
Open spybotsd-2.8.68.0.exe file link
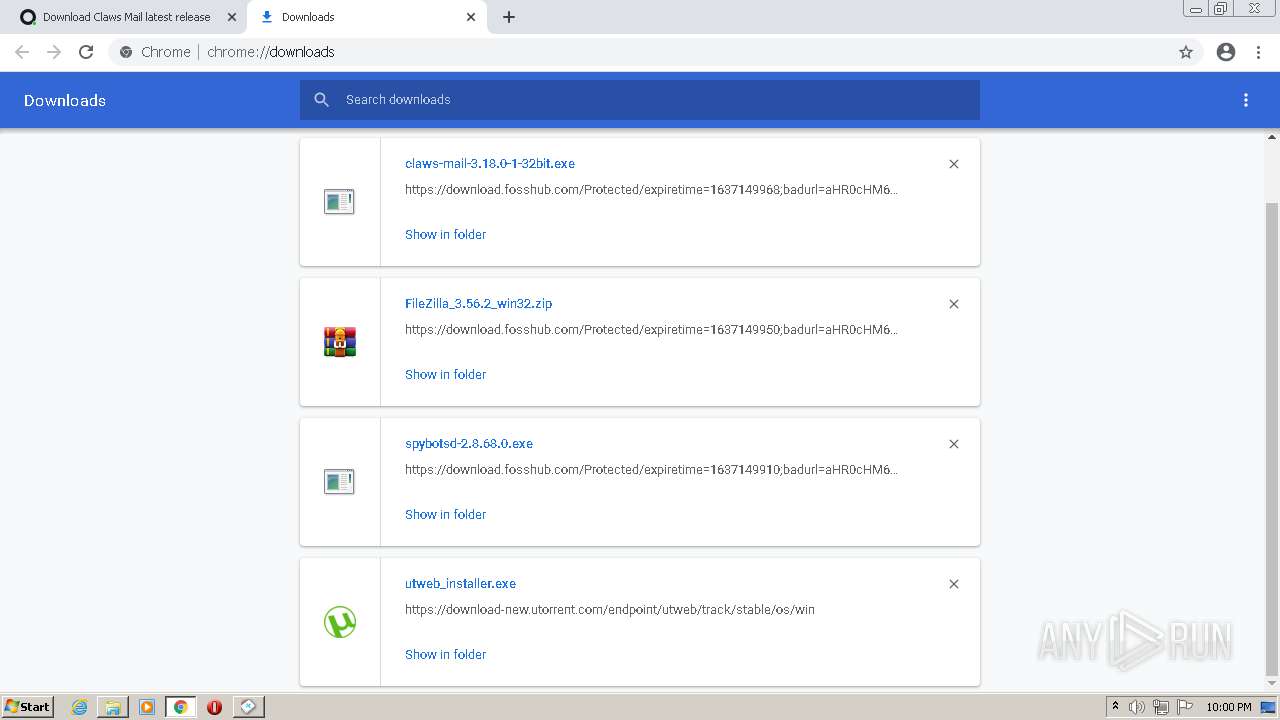coord(469,444)
